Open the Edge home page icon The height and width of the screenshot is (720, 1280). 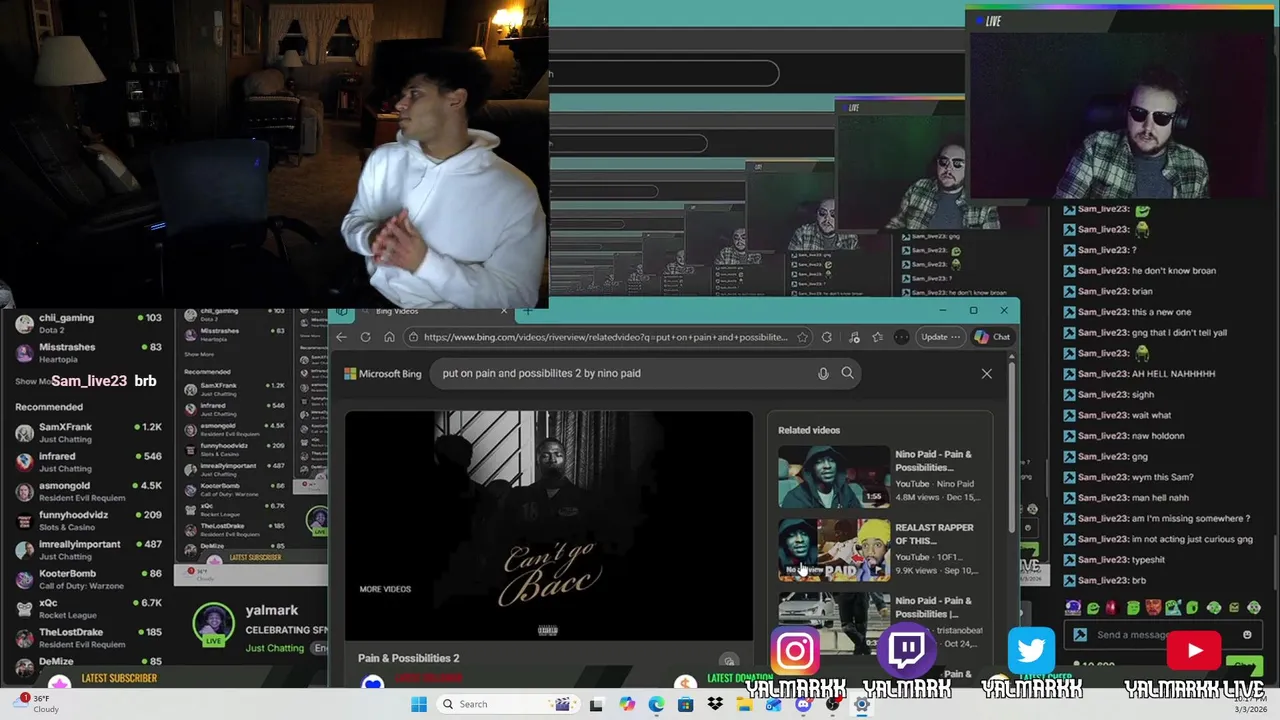(x=389, y=337)
